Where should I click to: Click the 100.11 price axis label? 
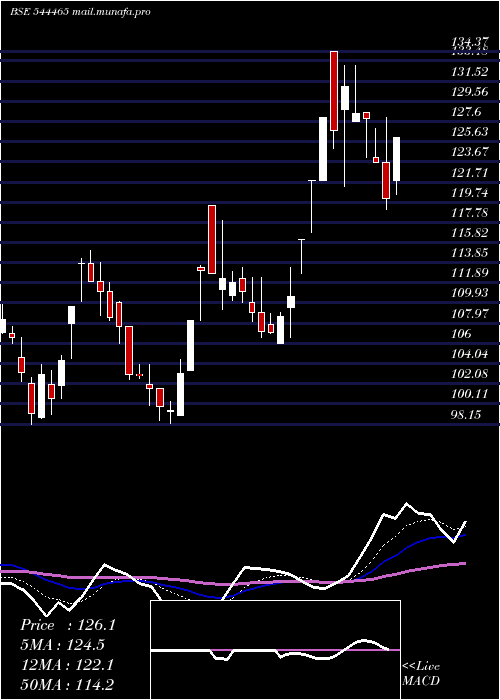click(x=469, y=394)
